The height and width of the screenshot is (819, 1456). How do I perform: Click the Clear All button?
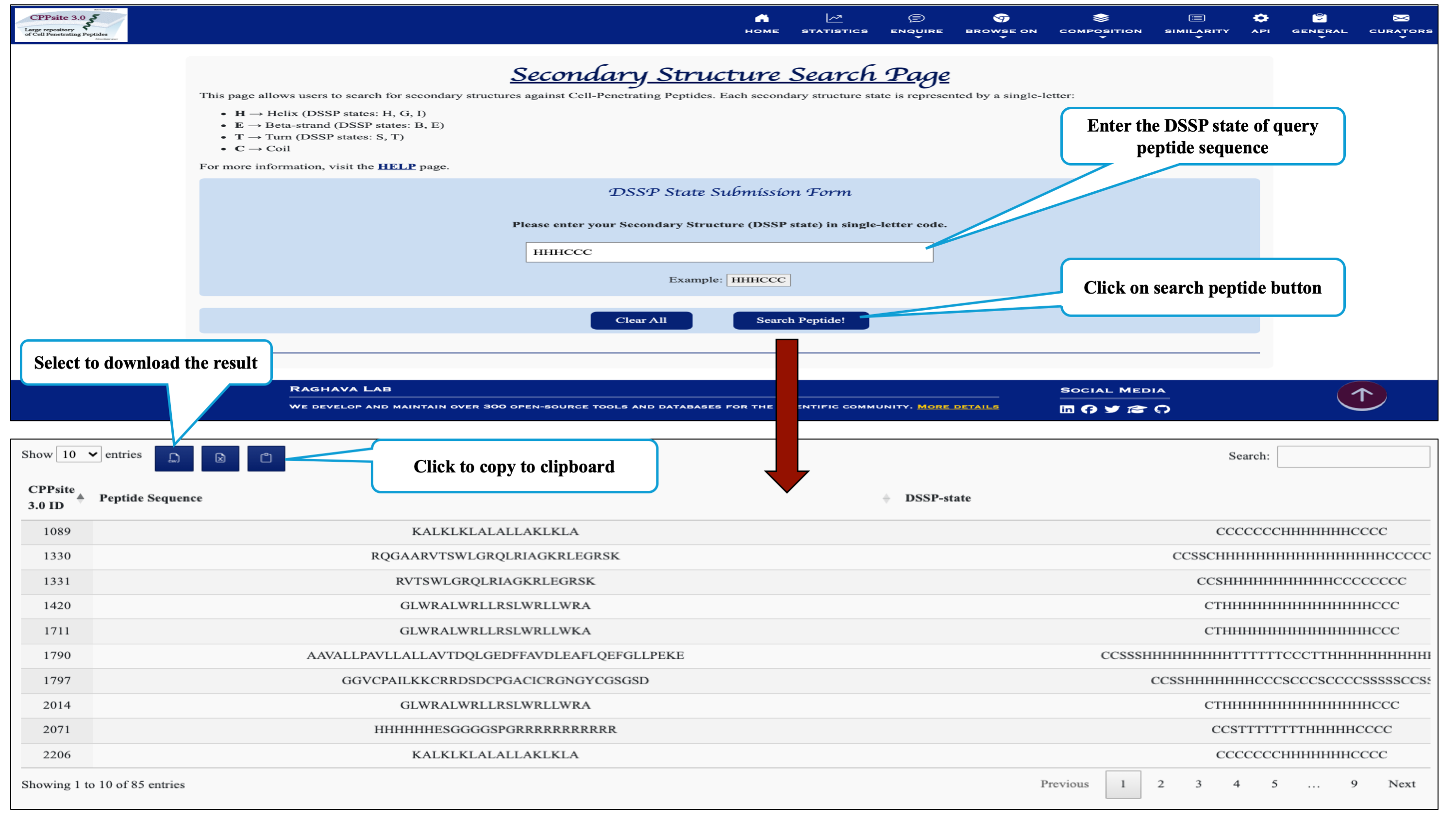[x=641, y=320]
